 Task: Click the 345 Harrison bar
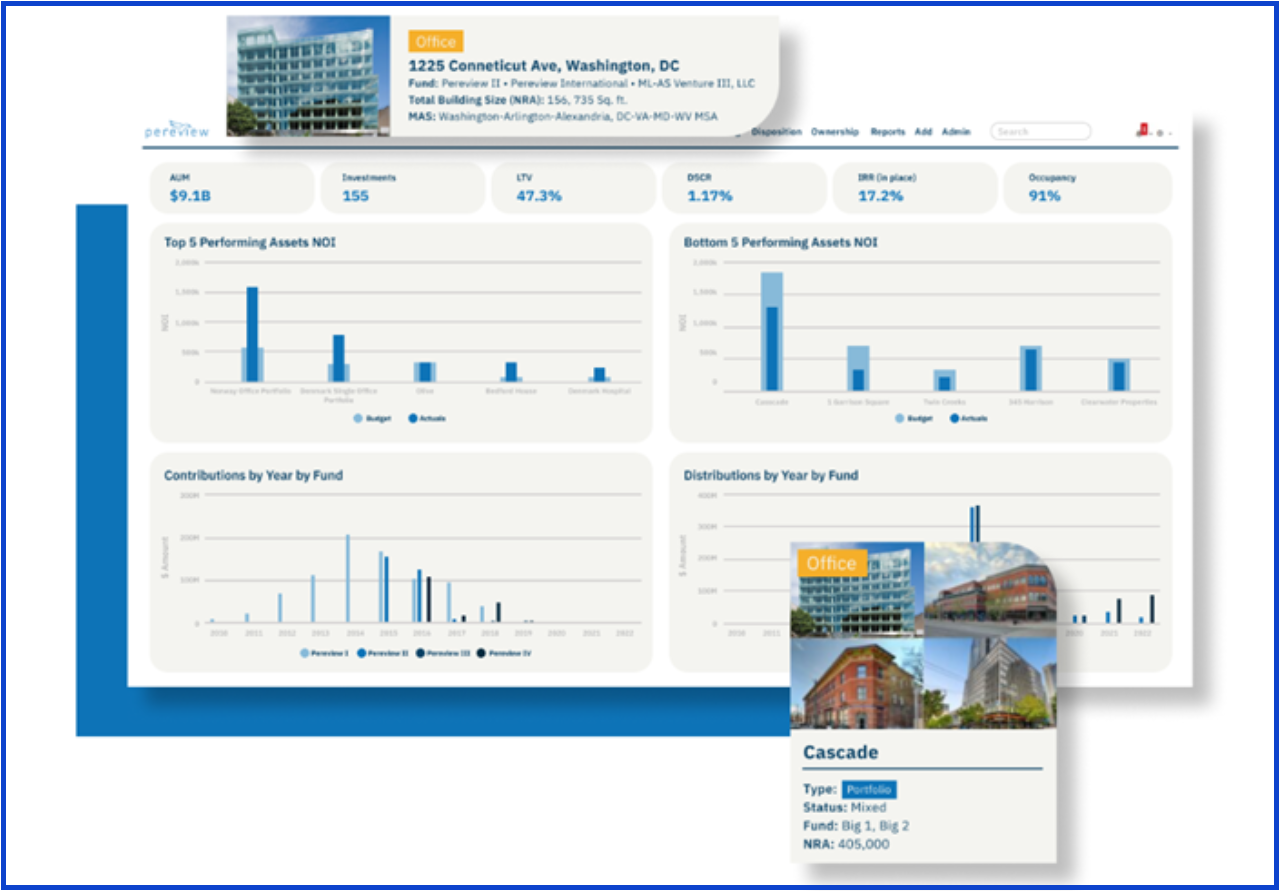coord(1031,368)
